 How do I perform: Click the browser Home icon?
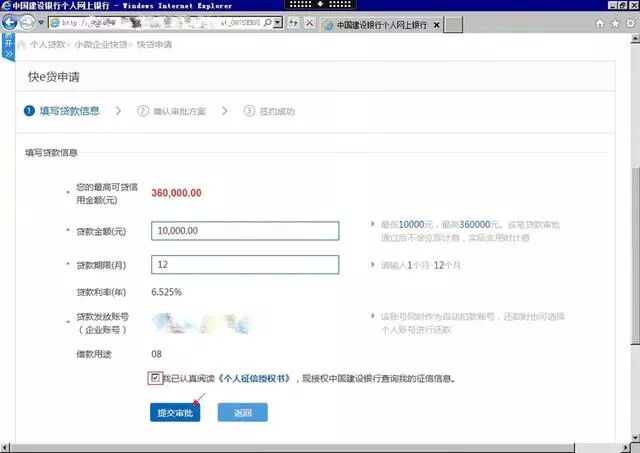pos(600,24)
